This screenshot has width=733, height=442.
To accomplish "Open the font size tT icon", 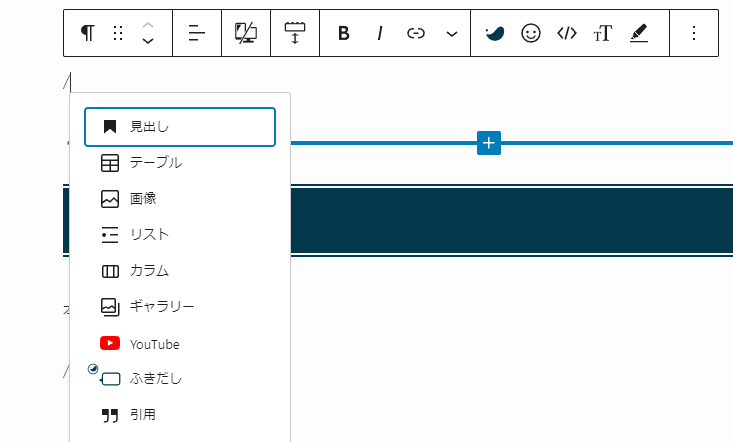I will (602, 33).
